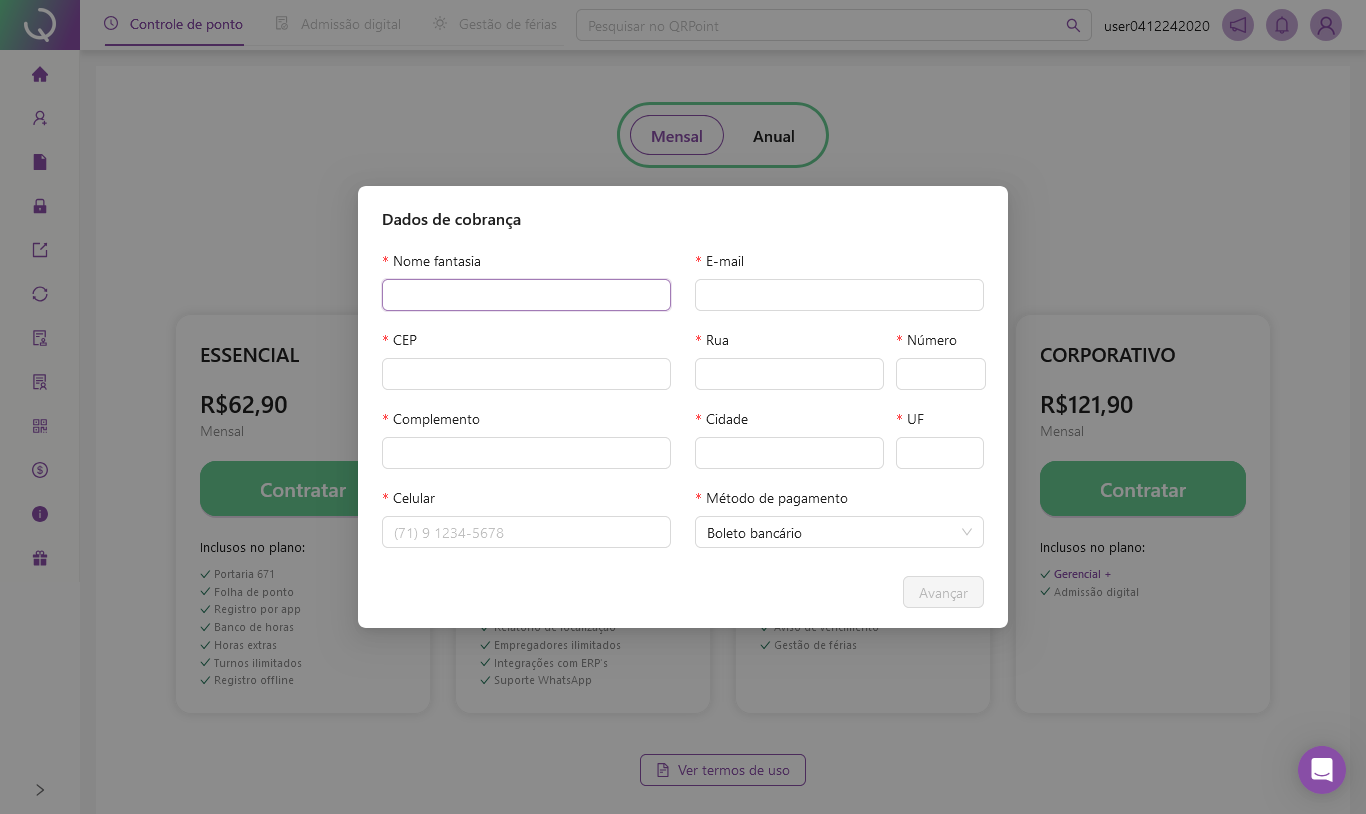Image resolution: width=1366 pixels, height=814 pixels.
Task: Click the QR code sidebar icon
Action: [40, 426]
